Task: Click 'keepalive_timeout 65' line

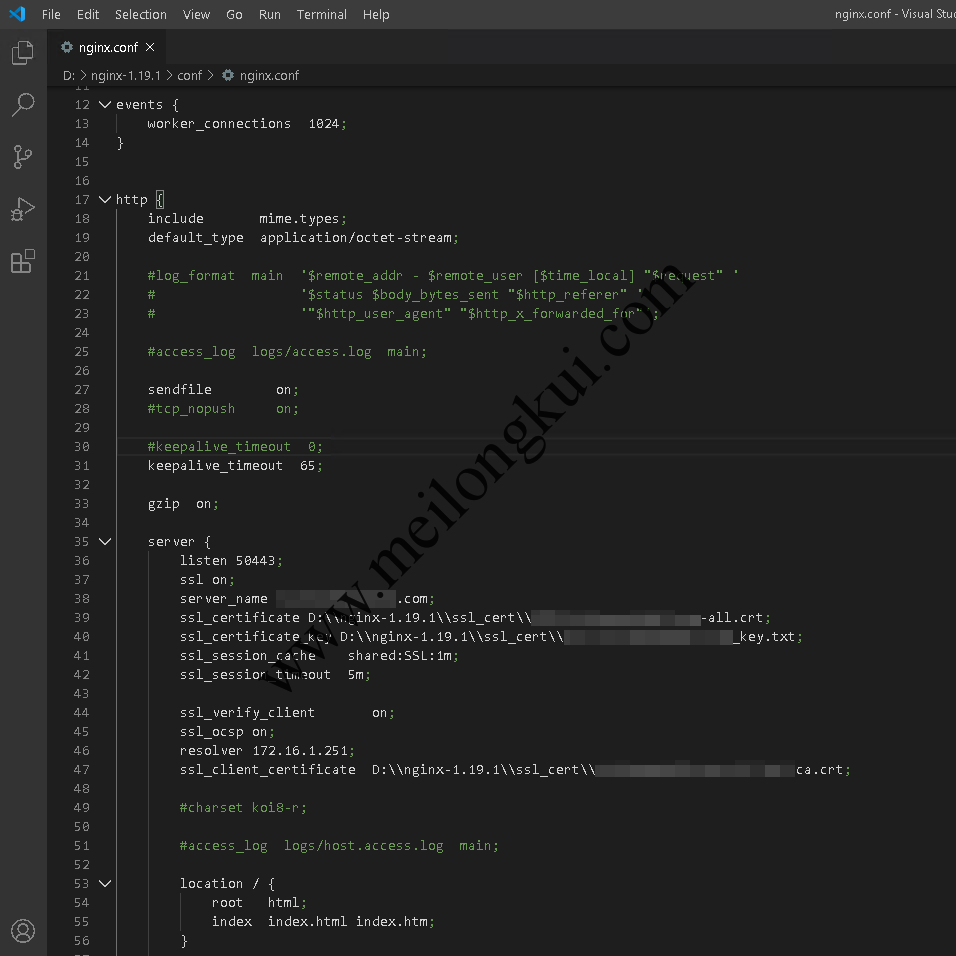Action: [x=235, y=465]
